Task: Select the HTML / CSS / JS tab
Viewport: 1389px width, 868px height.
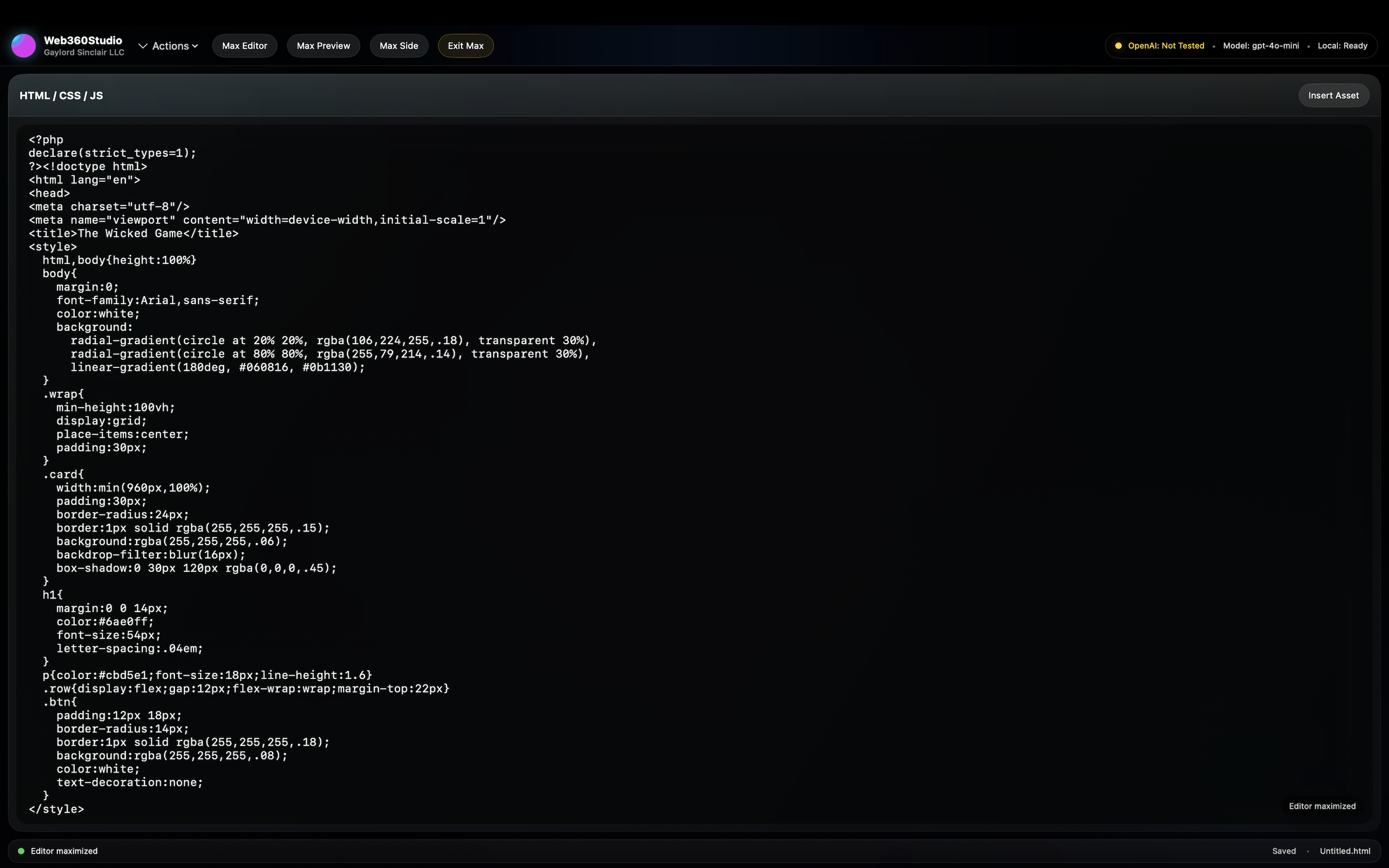Action: 61,95
